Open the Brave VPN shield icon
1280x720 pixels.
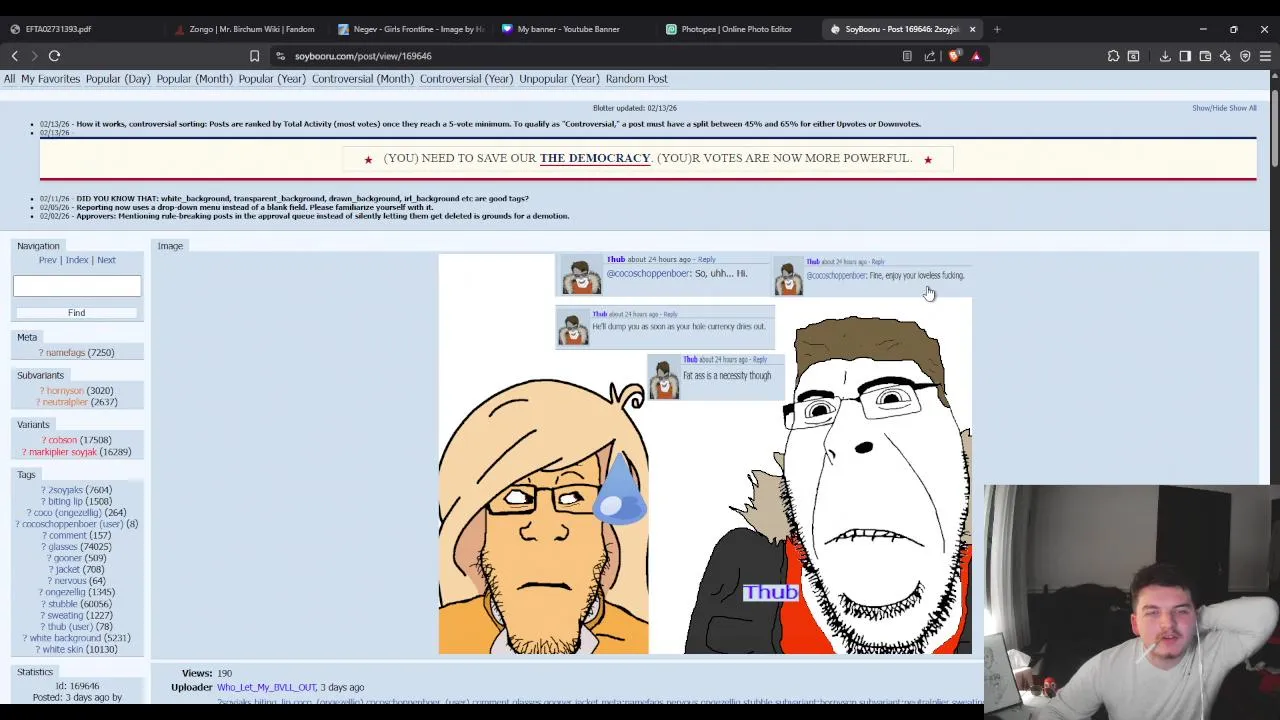pos(1245,56)
